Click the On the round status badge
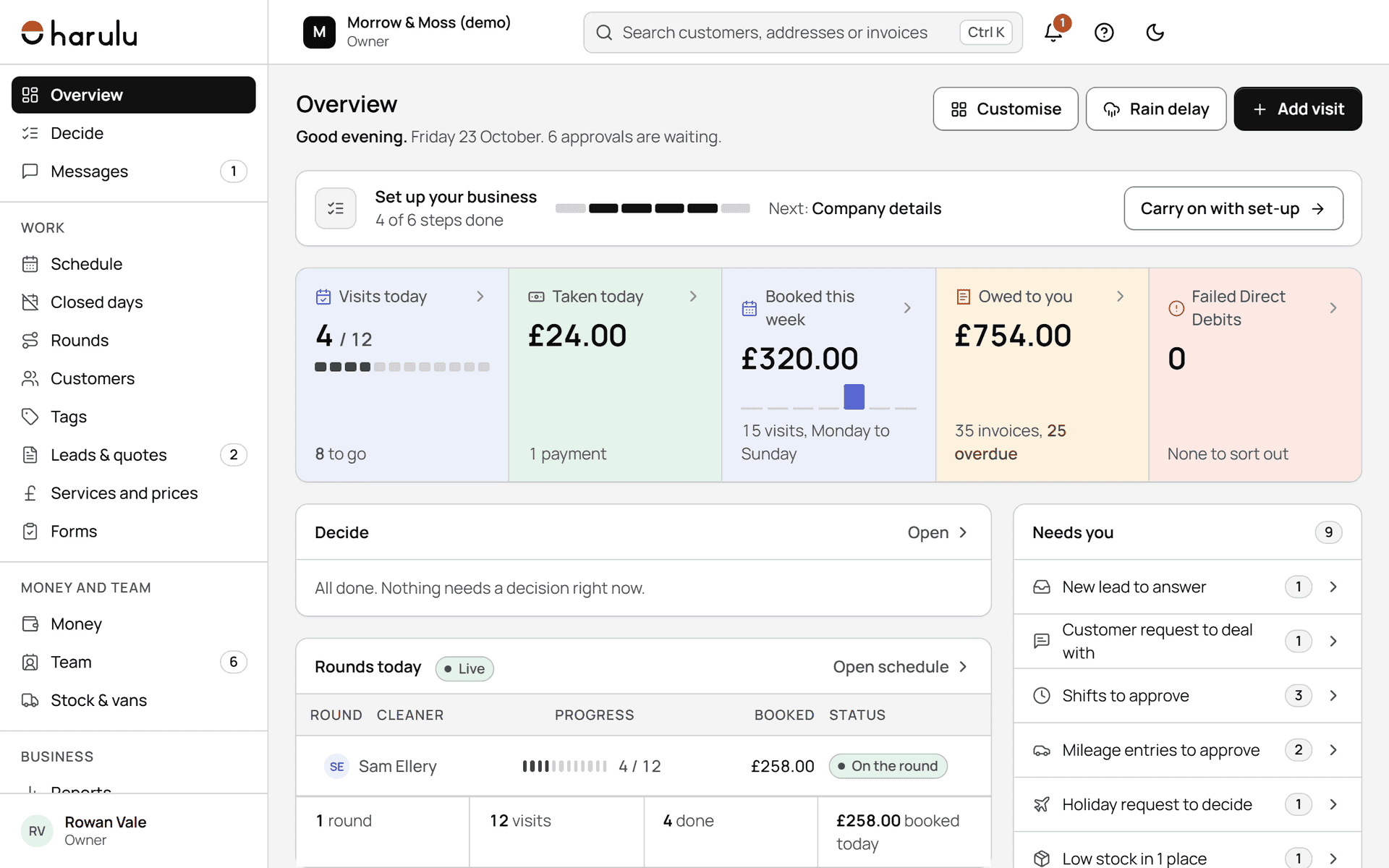Screen dimensions: 1389x868 coord(888,766)
